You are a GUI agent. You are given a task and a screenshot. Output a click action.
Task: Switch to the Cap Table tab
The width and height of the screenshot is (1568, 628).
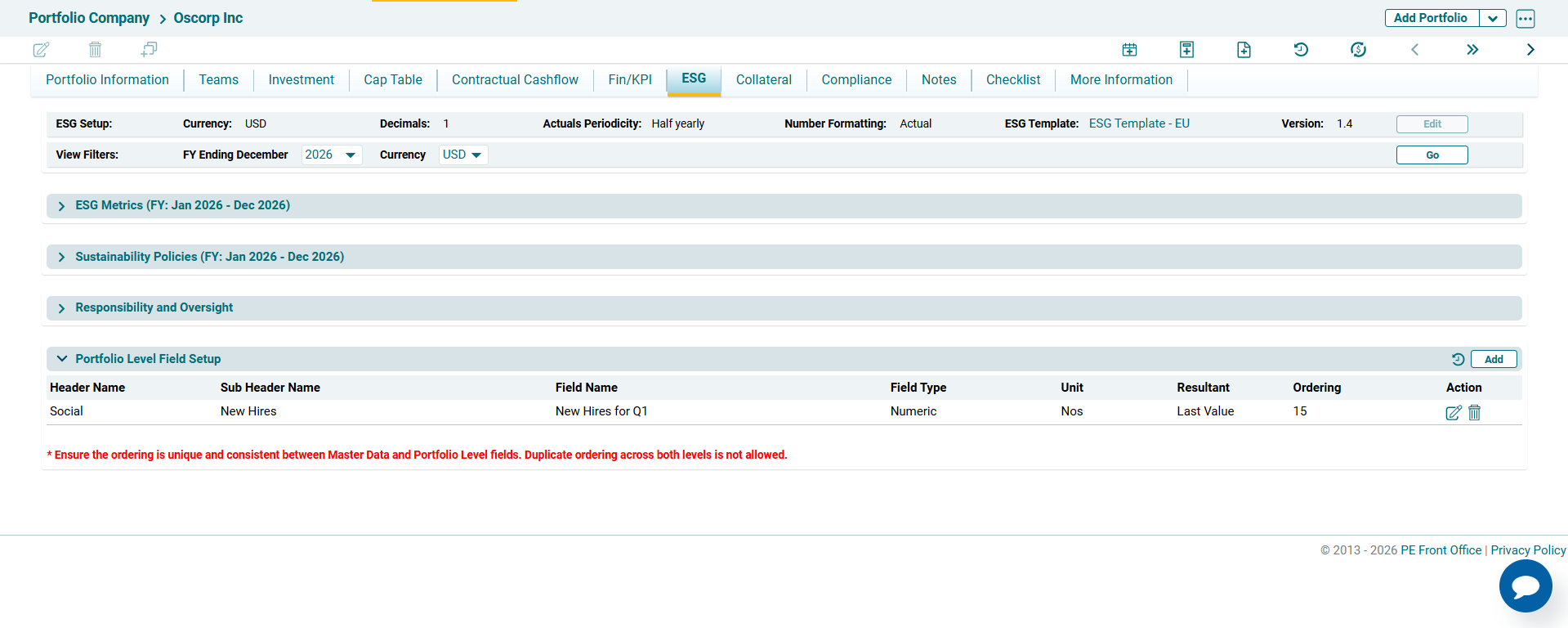click(x=393, y=80)
